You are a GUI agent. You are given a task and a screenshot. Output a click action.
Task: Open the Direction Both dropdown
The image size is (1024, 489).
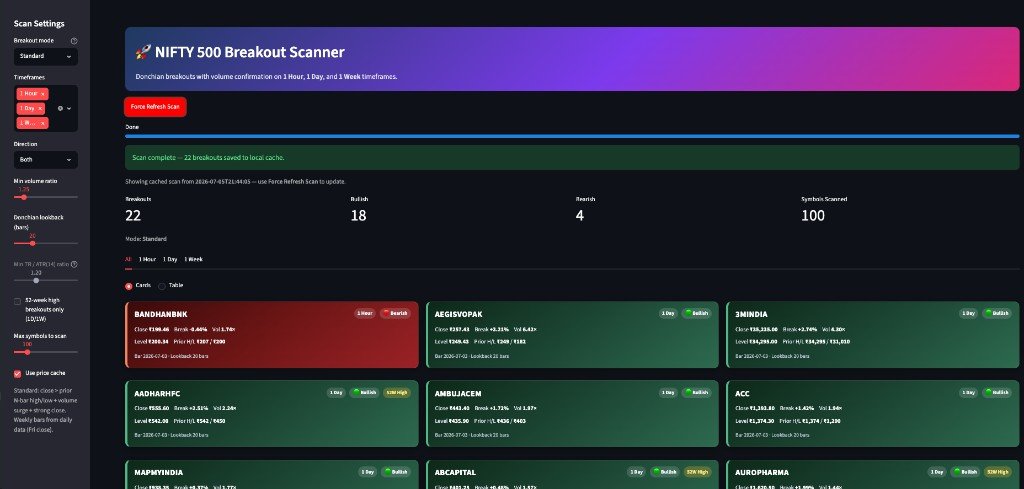pos(46,159)
